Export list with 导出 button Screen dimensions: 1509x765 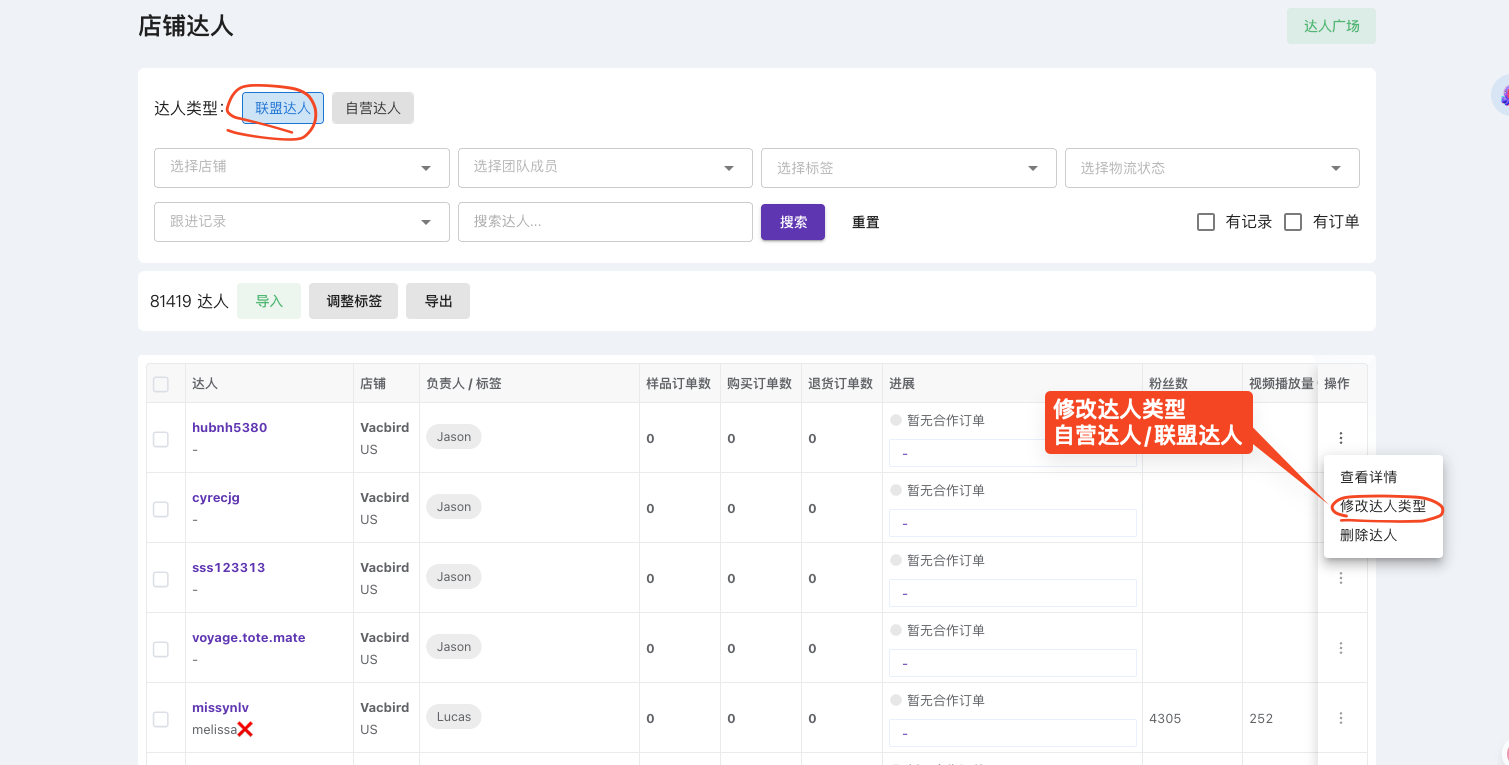438,301
